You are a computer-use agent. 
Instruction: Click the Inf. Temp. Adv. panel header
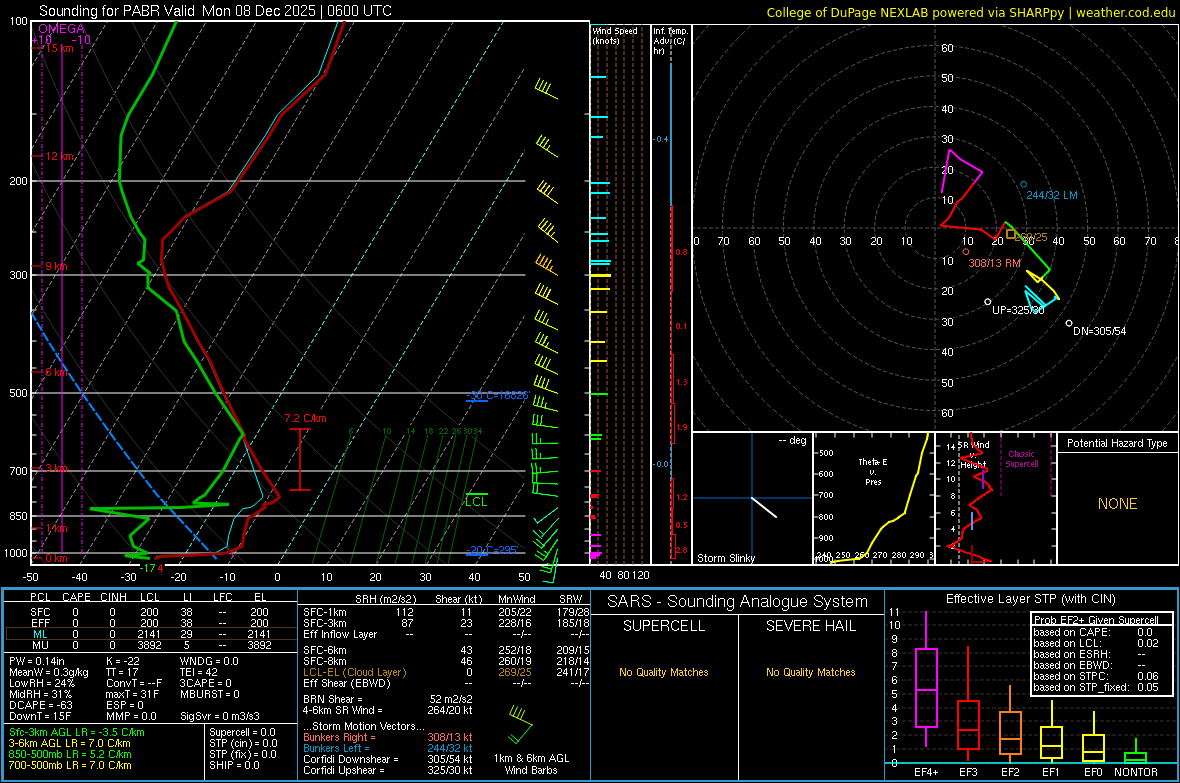coord(670,41)
